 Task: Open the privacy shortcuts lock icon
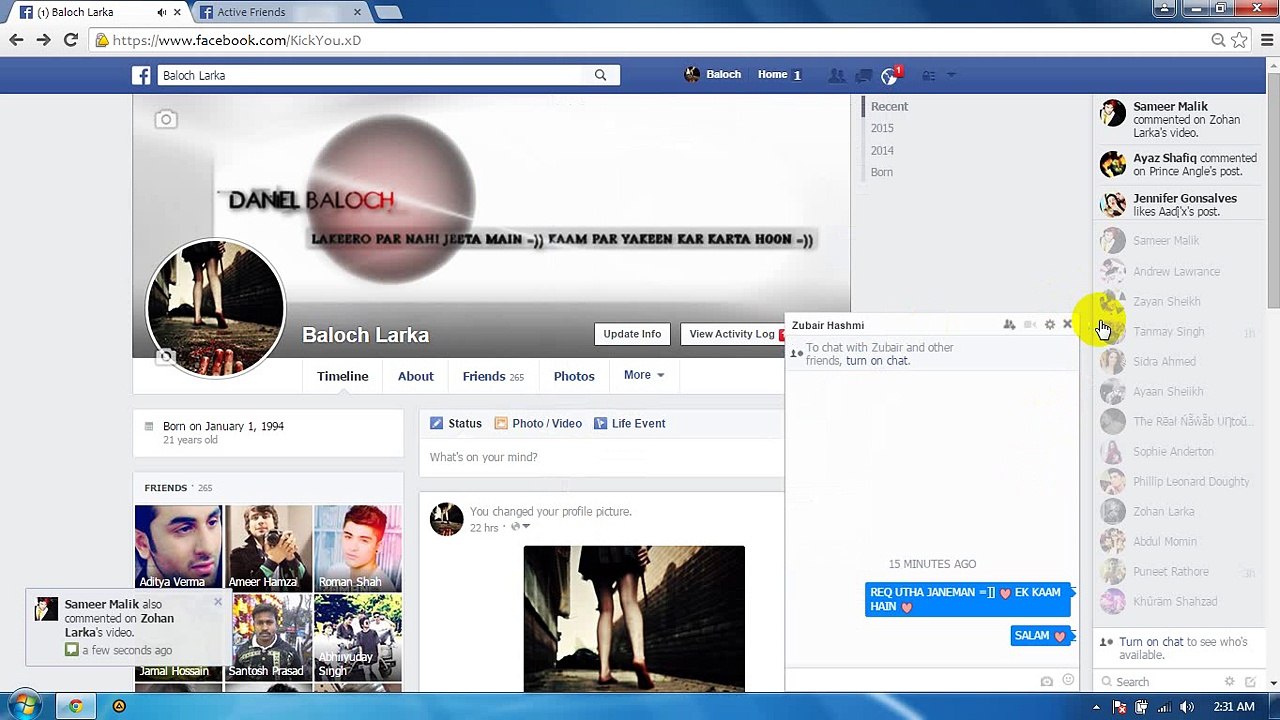929,75
